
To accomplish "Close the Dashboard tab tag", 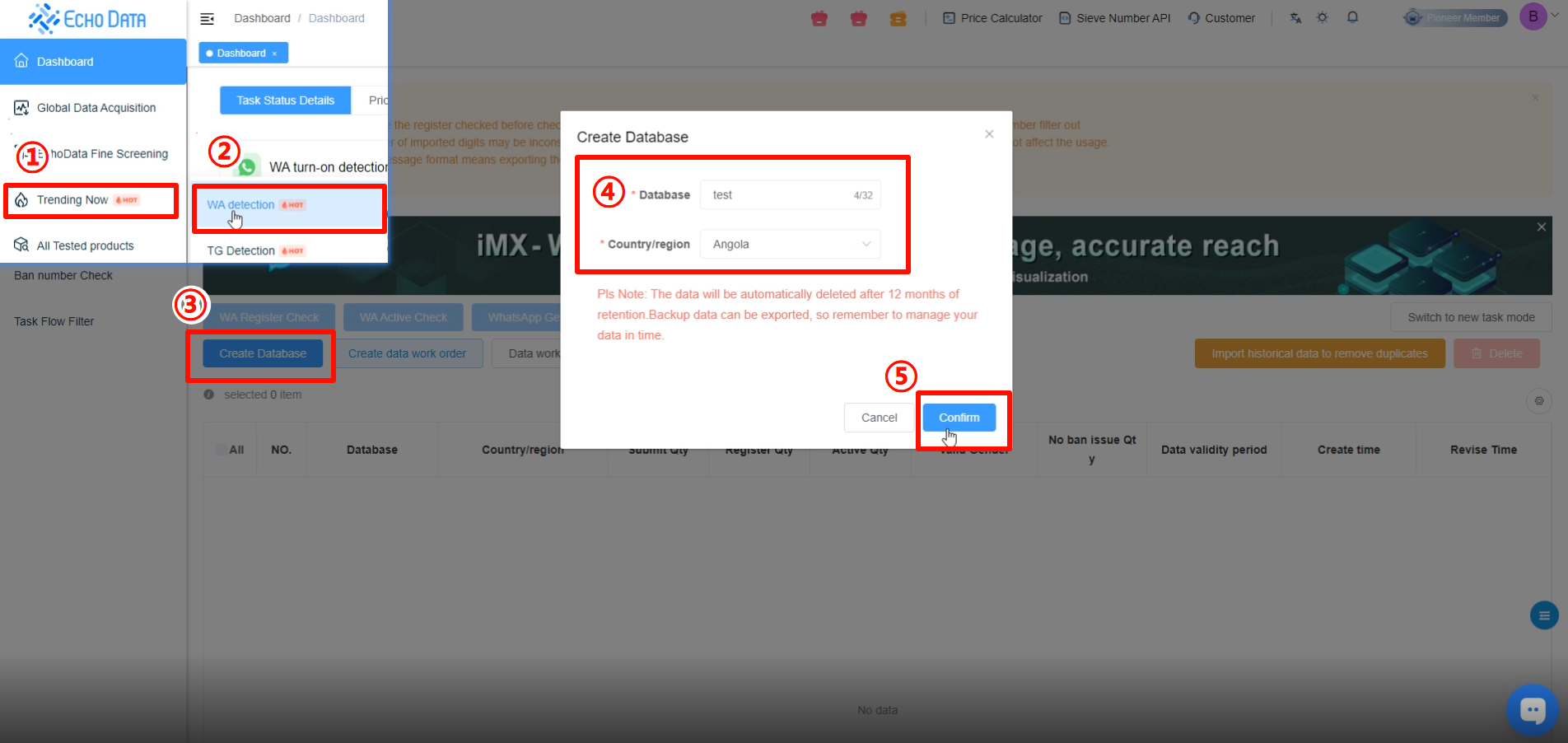I will click(x=274, y=54).
